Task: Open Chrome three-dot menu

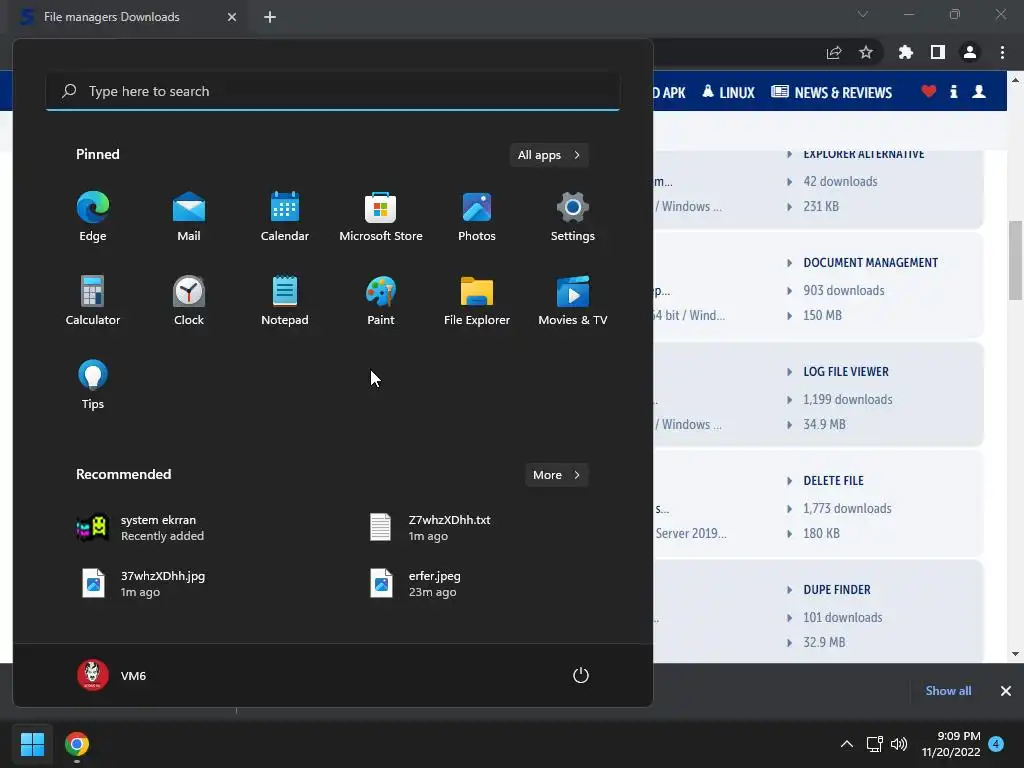Action: point(1002,52)
